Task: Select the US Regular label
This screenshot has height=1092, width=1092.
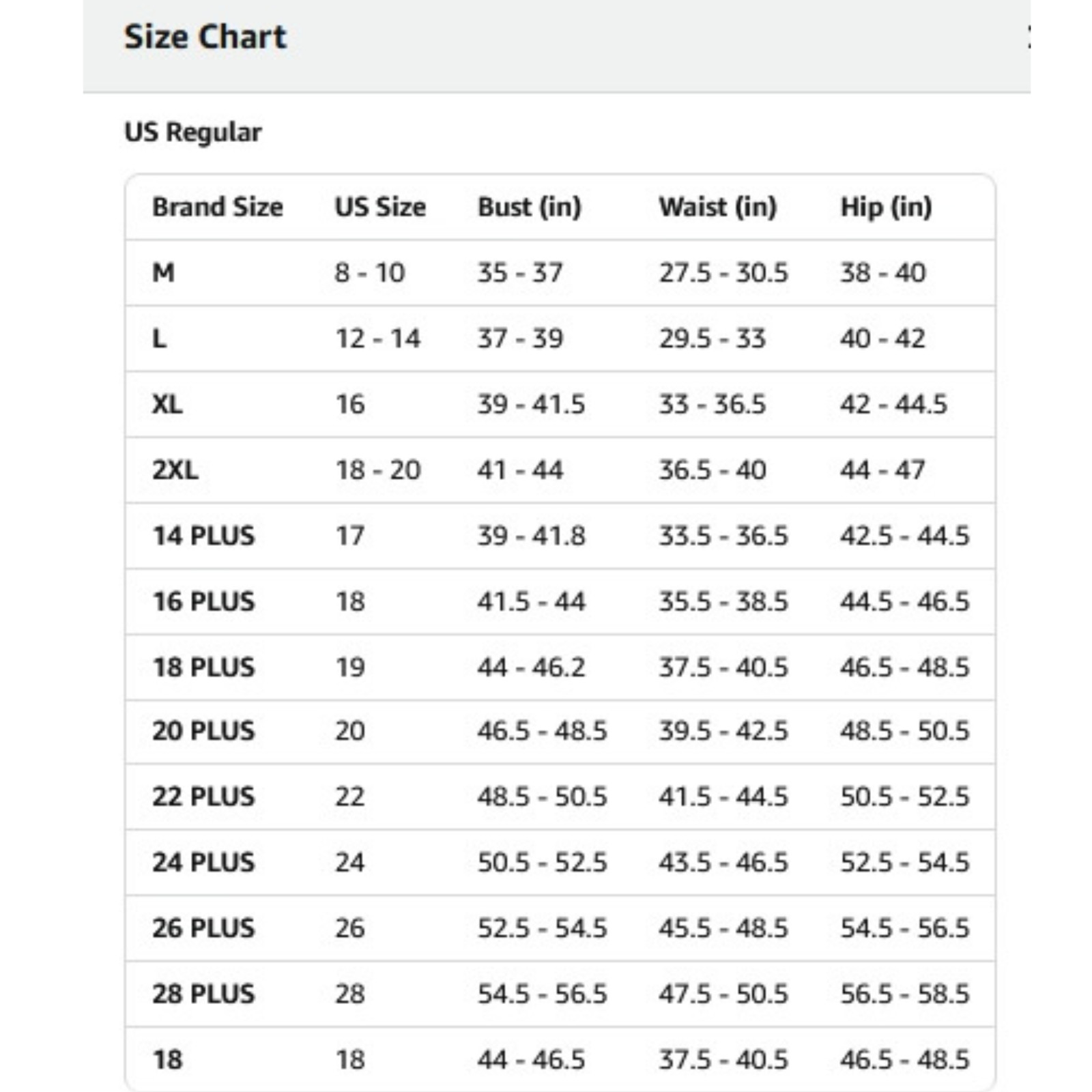Action: 193,132
